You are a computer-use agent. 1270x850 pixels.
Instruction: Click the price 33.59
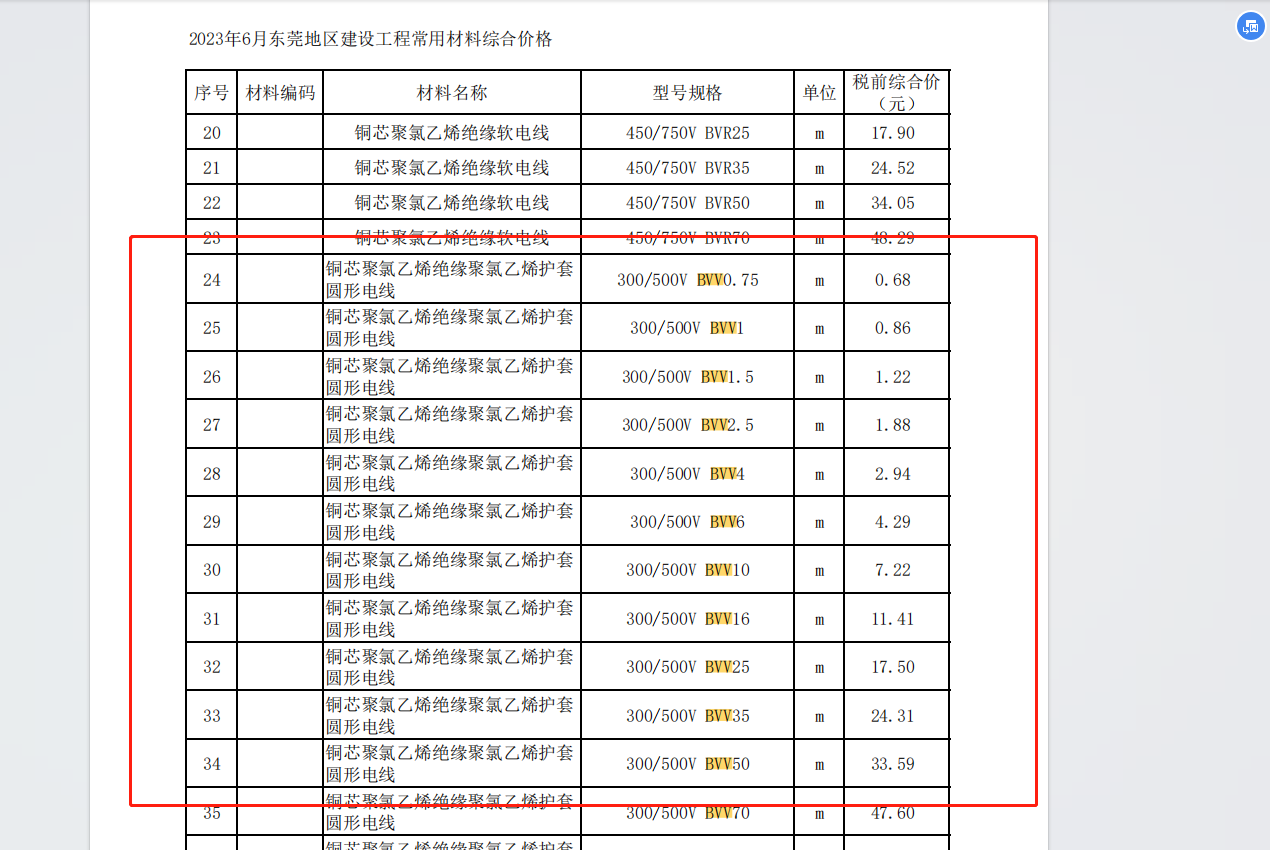tap(893, 764)
